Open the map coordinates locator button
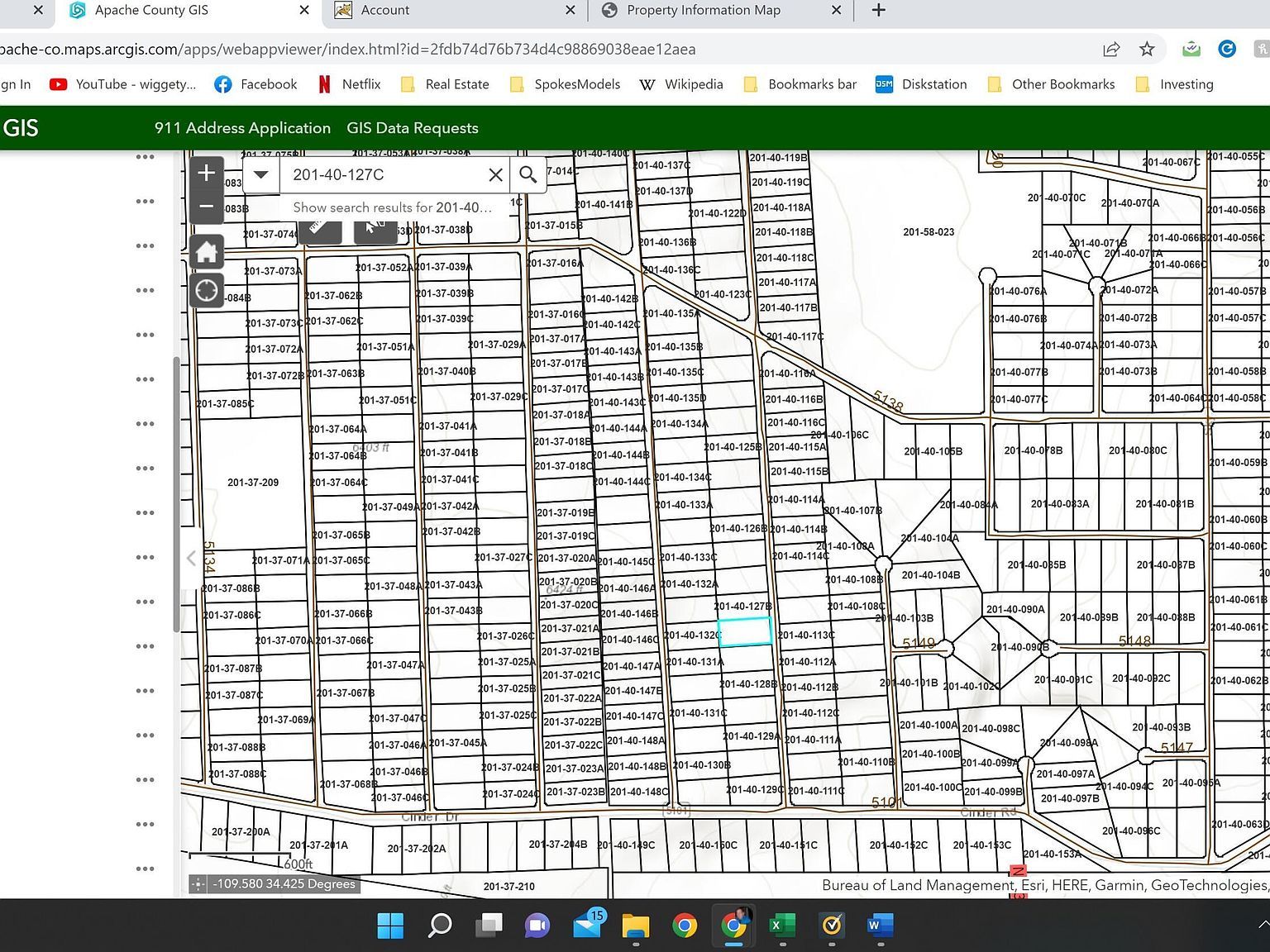This screenshot has width=1270, height=952. (x=198, y=884)
